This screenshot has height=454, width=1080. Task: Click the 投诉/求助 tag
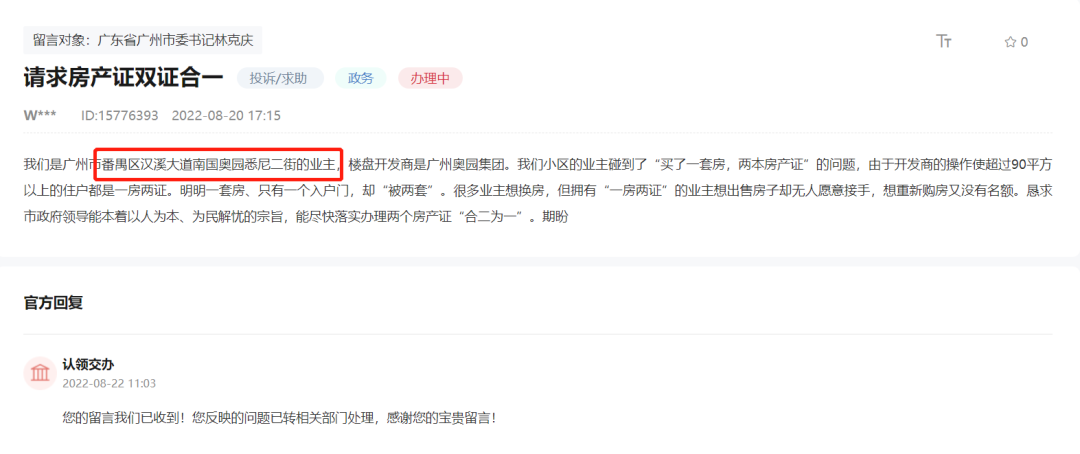click(x=279, y=79)
